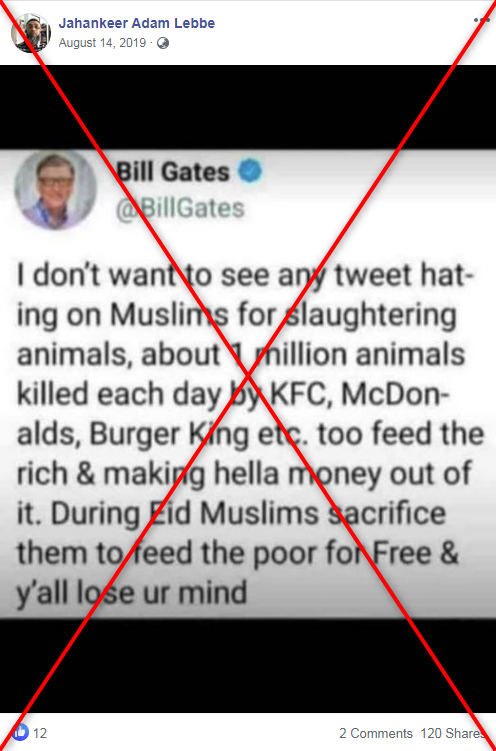Click the tweet line mentioning Burger King
The width and height of the screenshot is (496, 751).
pos(250,434)
